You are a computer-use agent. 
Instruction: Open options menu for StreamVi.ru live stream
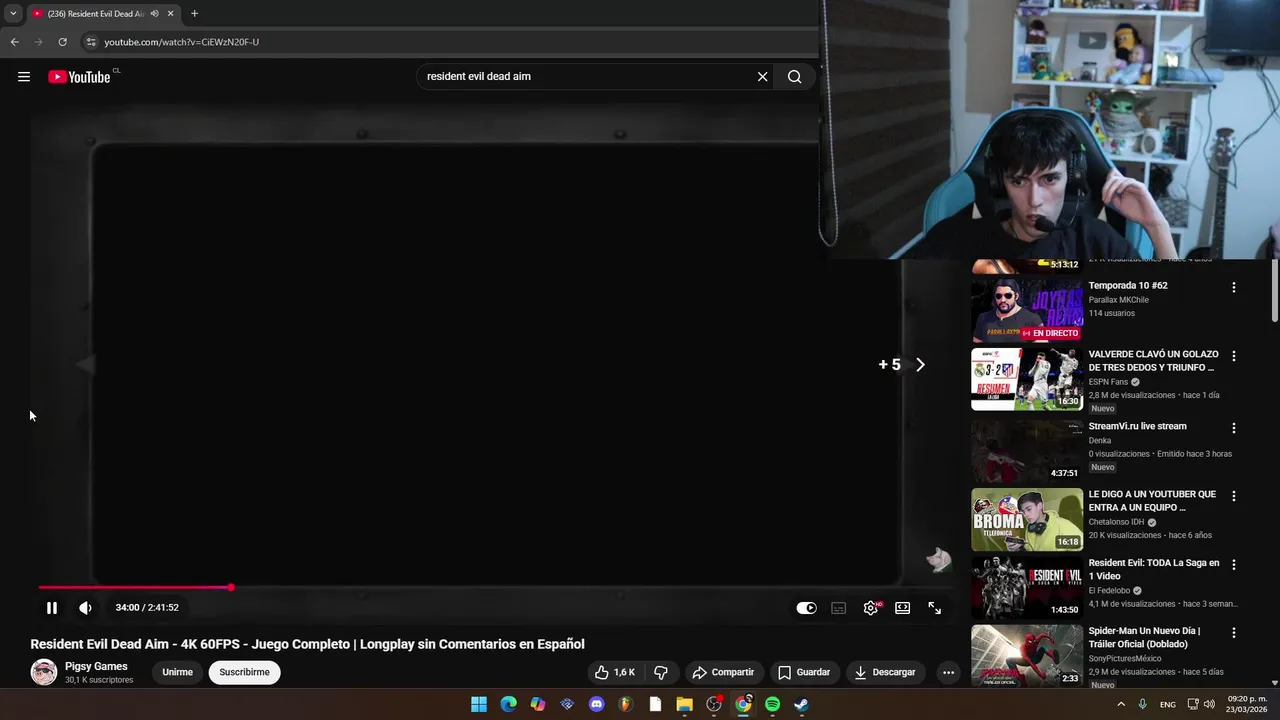coord(1233,428)
